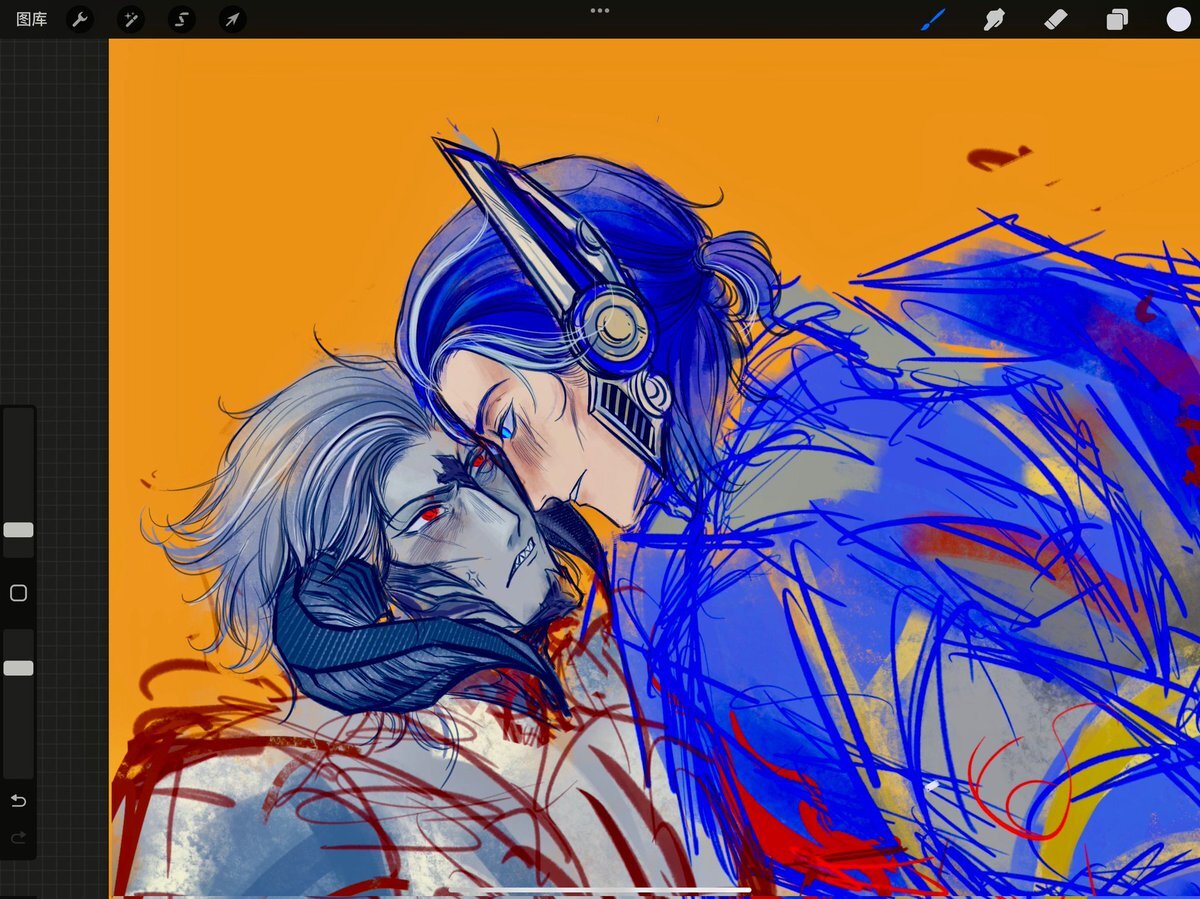Select the Selection S-shaped tool
This screenshot has width=1200, height=899.
181,19
